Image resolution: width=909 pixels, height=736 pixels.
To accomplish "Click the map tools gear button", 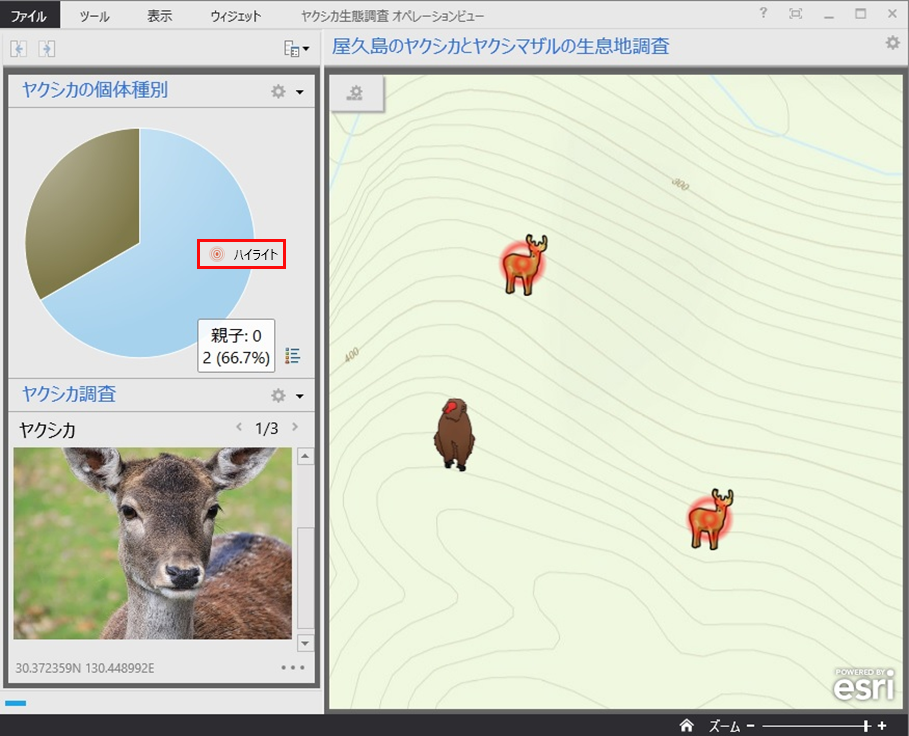I will [354, 93].
